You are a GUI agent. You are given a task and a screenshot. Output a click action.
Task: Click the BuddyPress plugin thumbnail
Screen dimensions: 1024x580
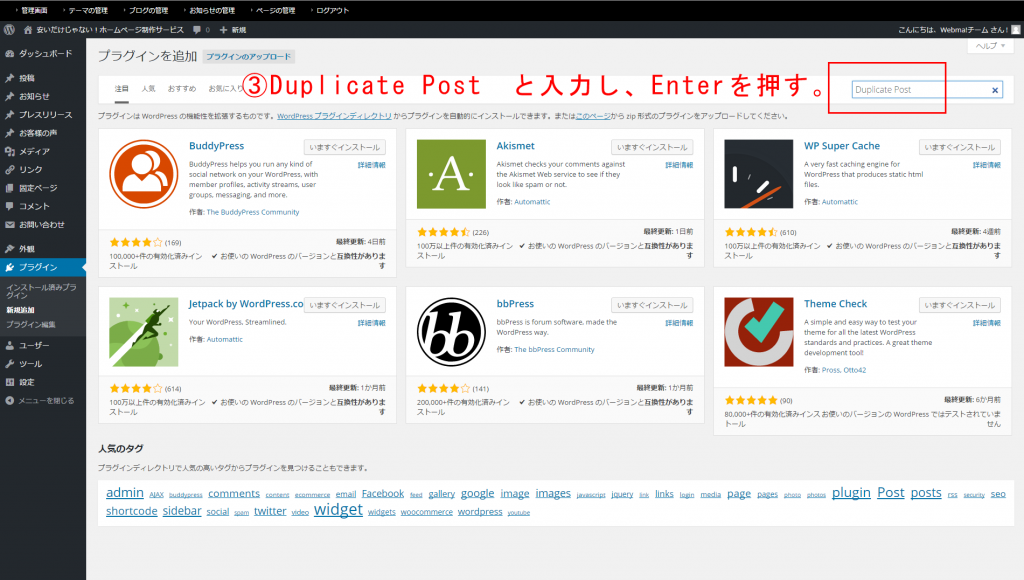click(x=144, y=174)
